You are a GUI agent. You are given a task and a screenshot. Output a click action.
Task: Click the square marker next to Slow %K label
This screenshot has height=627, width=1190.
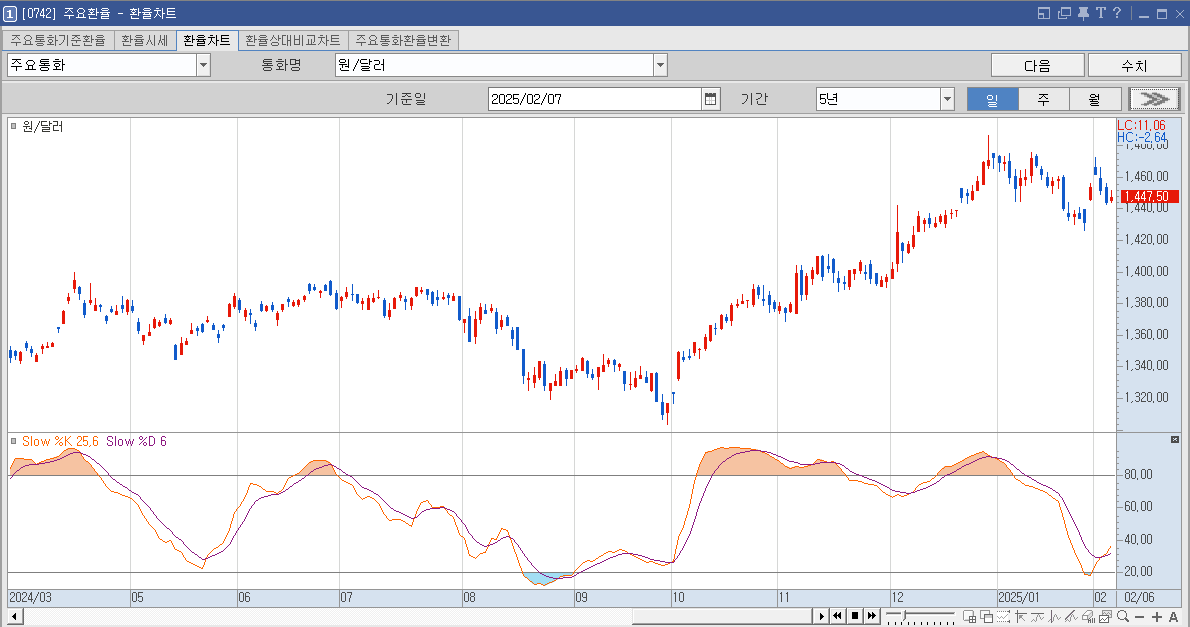tap(14, 441)
